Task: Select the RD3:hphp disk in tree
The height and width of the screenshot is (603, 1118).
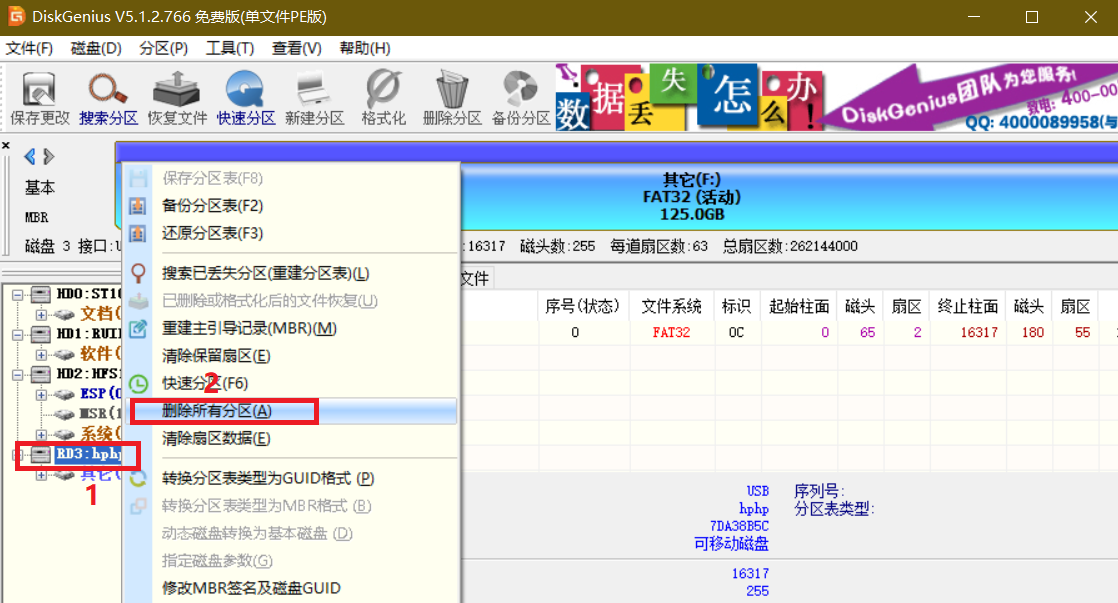Action: [87, 455]
